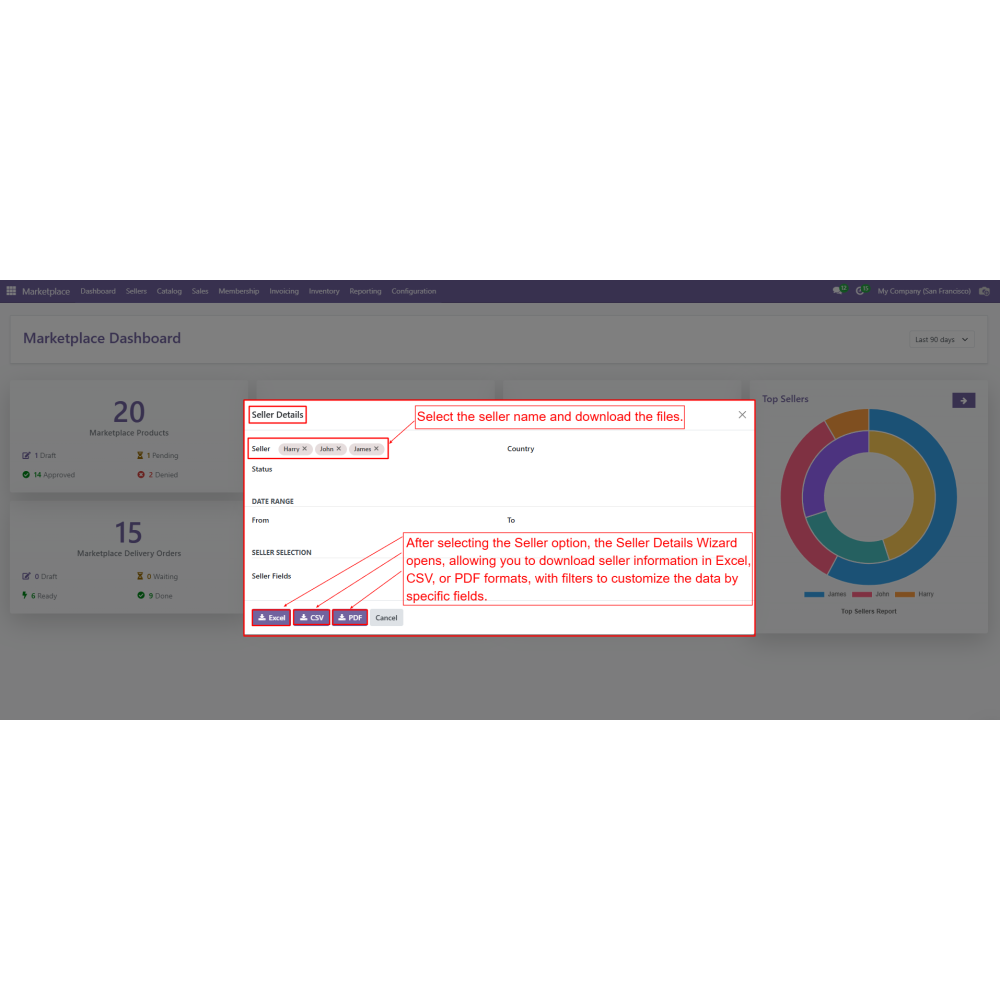Download seller details as PDF

click(350, 618)
